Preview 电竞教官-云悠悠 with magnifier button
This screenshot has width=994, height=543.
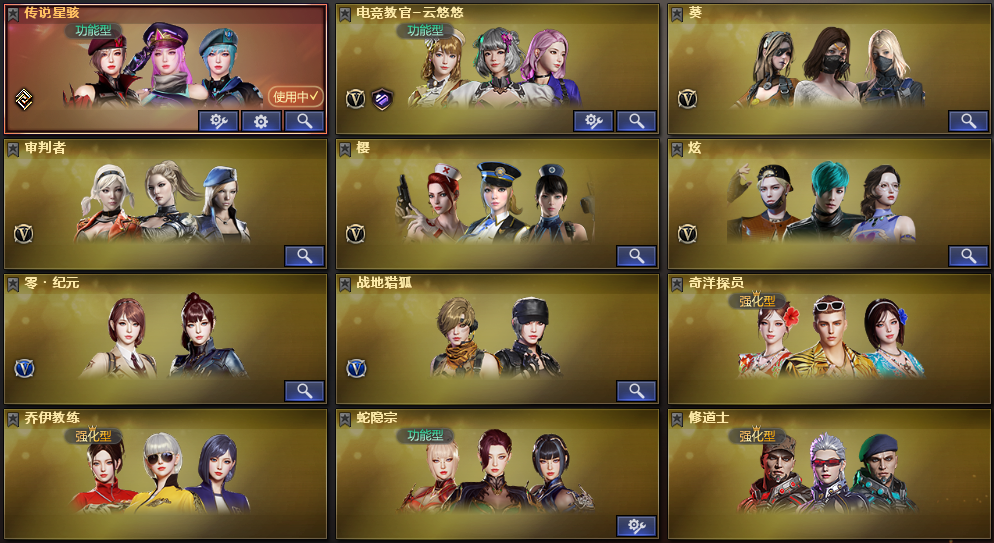(636, 121)
